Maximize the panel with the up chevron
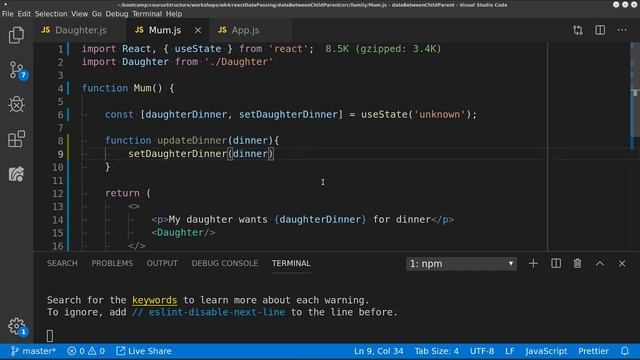The image size is (640, 360). (x=600, y=264)
